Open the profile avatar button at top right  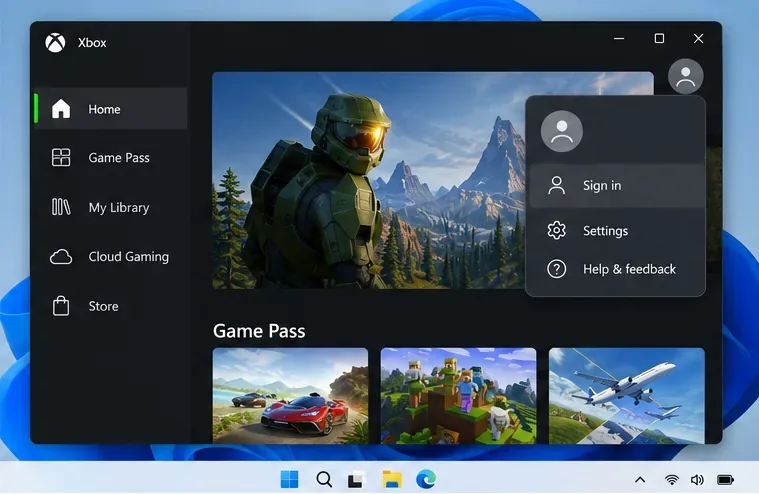coord(685,76)
